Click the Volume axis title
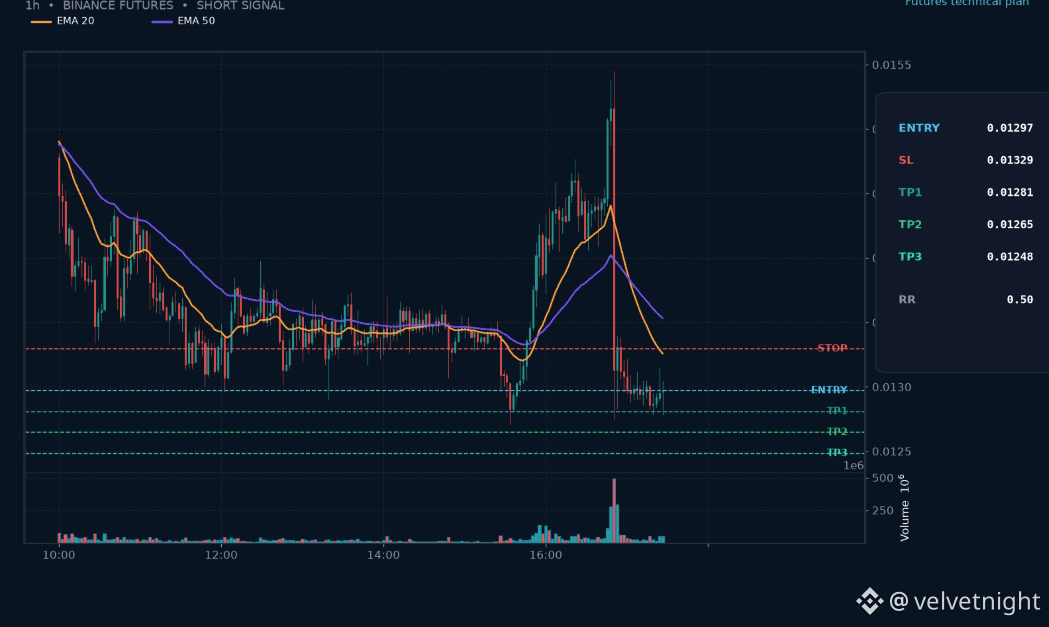Image resolution: width=1049 pixels, height=627 pixels. click(x=904, y=508)
